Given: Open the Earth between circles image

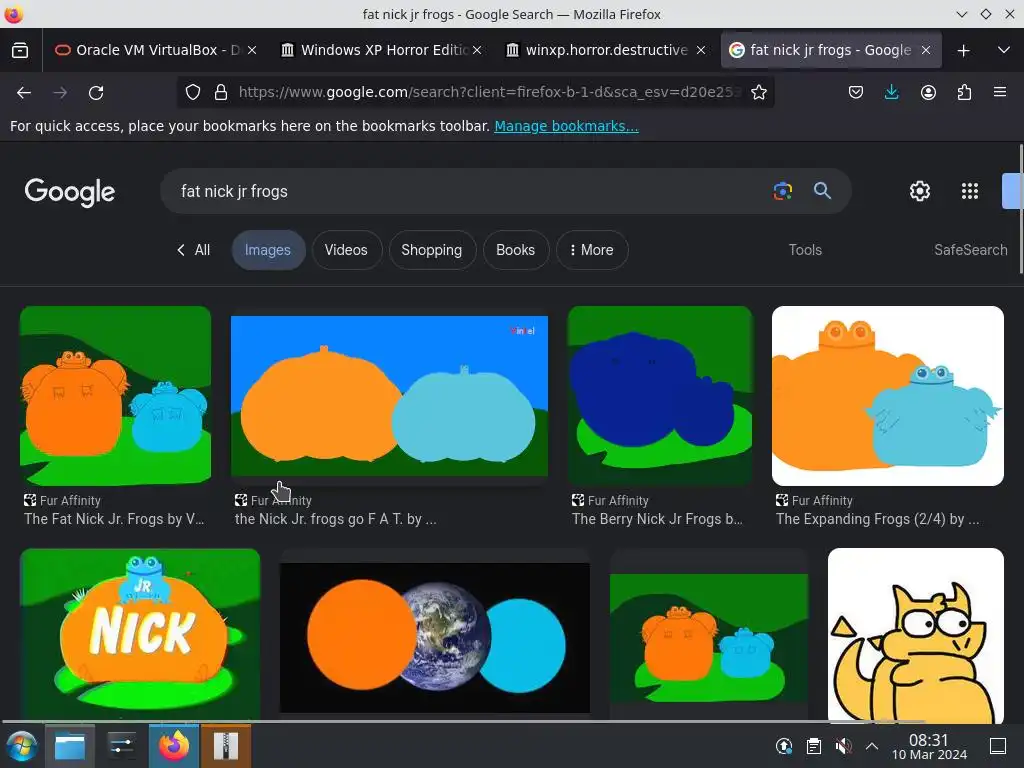Looking at the screenshot, I should point(435,637).
